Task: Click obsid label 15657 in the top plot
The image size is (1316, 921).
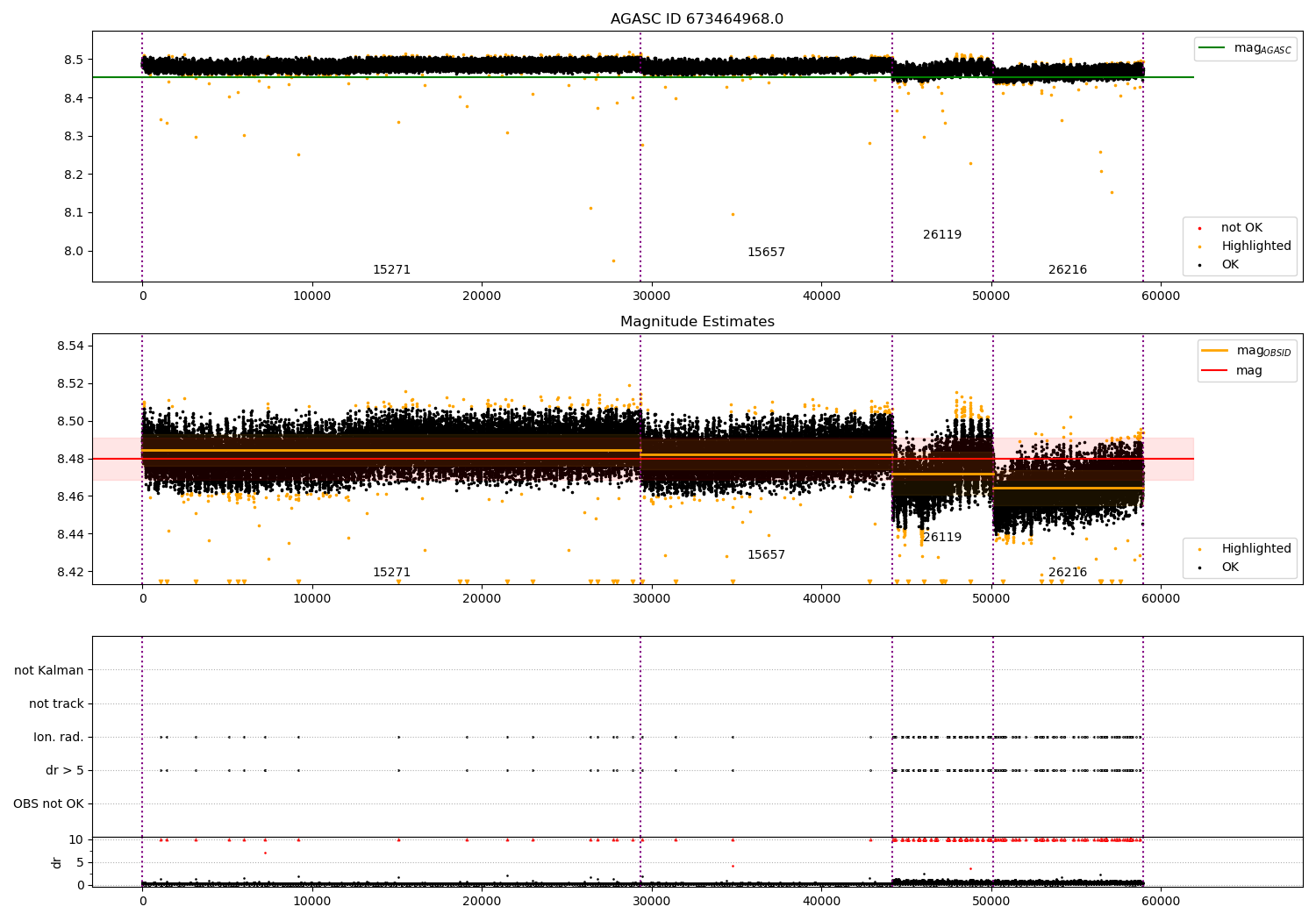Action: 766,253
